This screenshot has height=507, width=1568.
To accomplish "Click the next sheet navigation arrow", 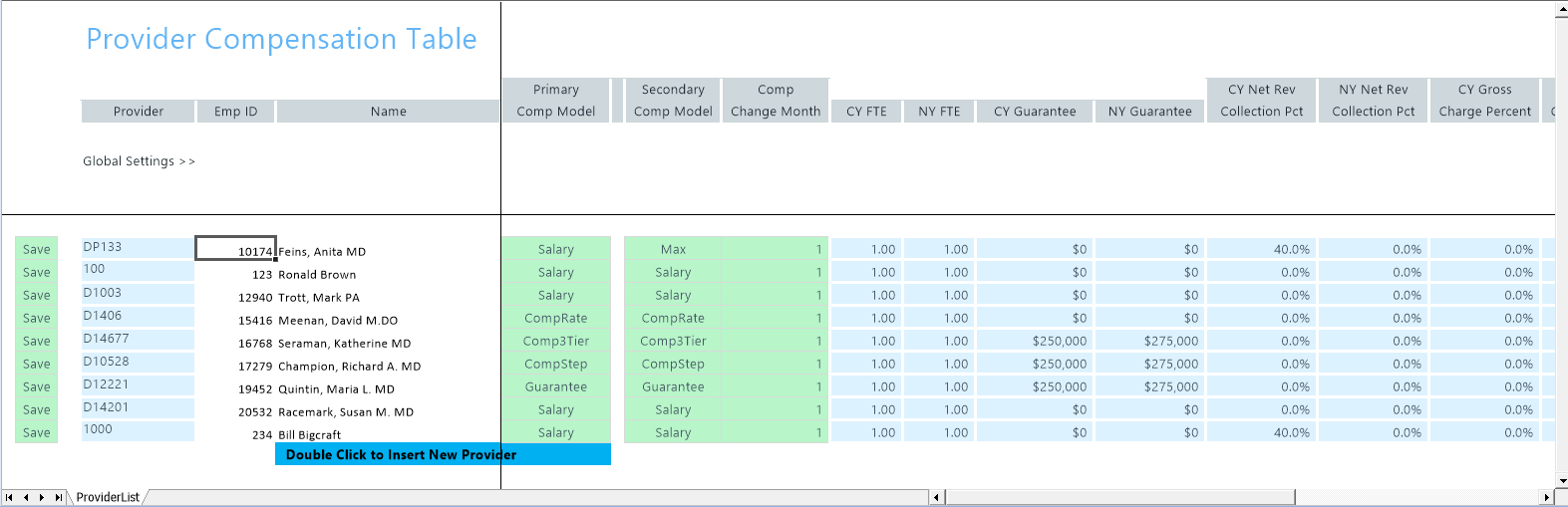I will [x=42, y=497].
